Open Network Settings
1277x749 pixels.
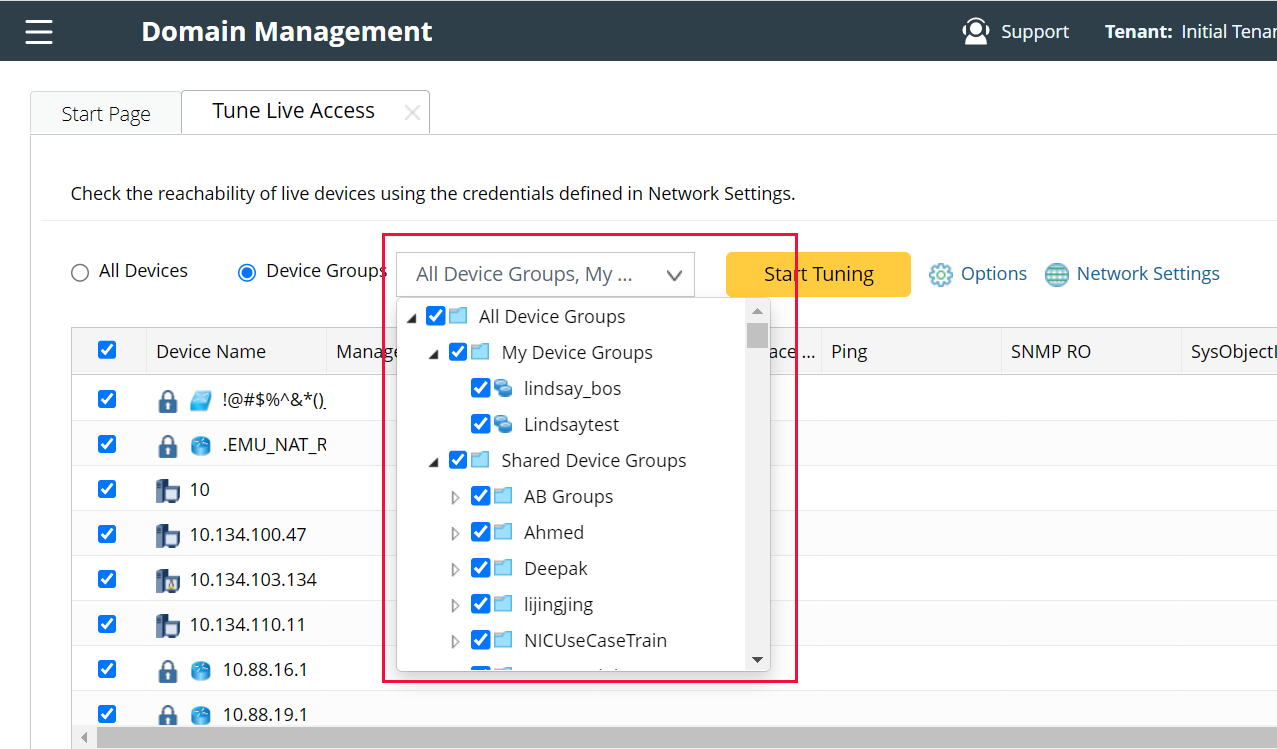[1148, 273]
